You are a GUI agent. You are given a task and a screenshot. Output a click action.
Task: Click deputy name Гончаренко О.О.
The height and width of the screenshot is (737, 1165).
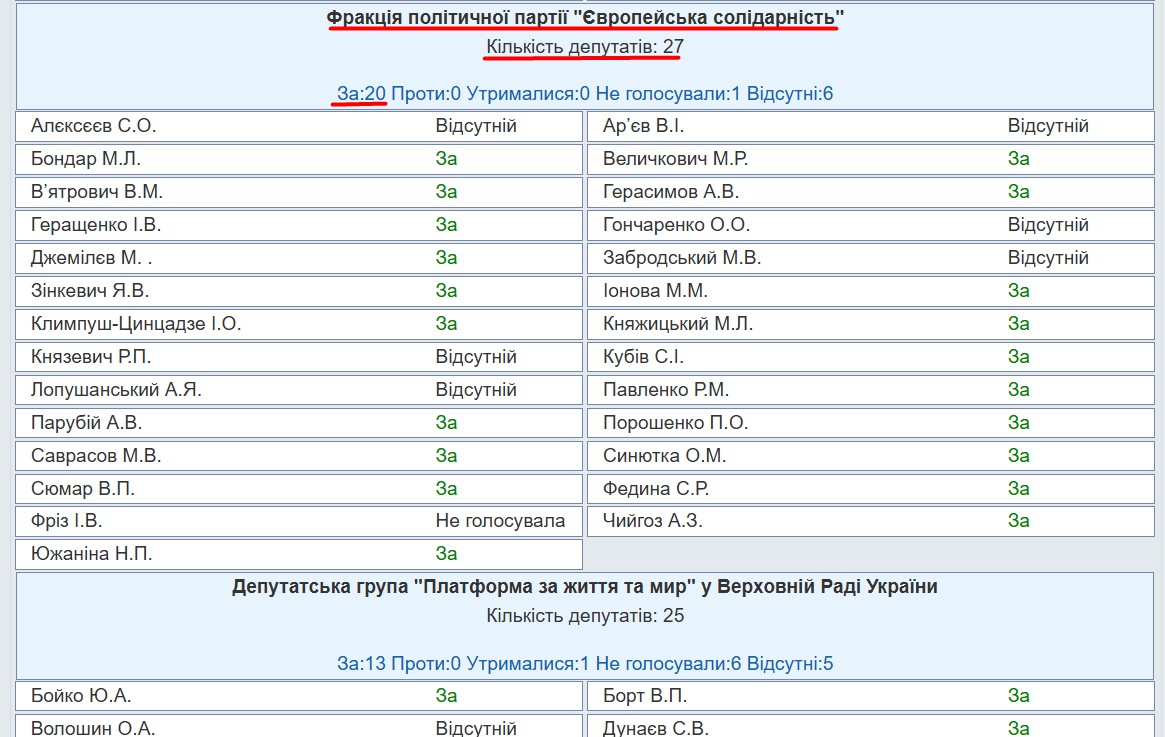coord(676,224)
